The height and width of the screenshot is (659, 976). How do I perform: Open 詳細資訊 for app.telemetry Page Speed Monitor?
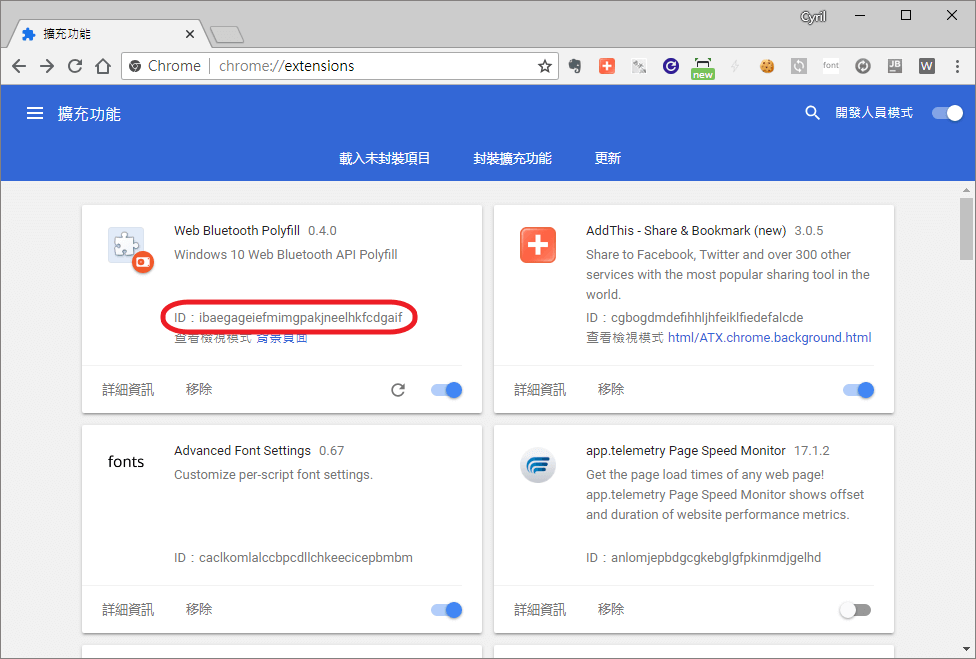(540, 609)
